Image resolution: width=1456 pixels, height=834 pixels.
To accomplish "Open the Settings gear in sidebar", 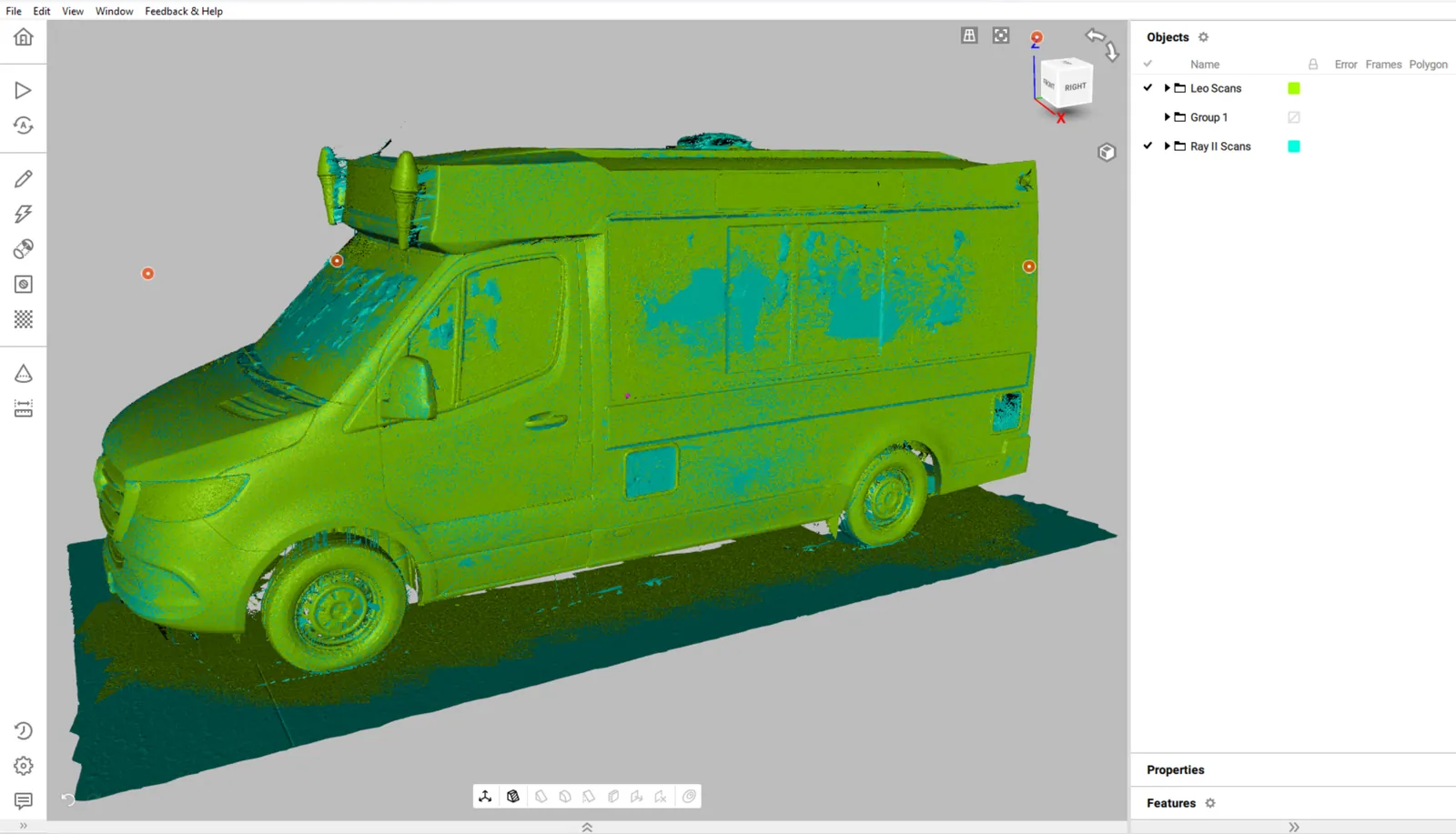I will (x=24, y=766).
